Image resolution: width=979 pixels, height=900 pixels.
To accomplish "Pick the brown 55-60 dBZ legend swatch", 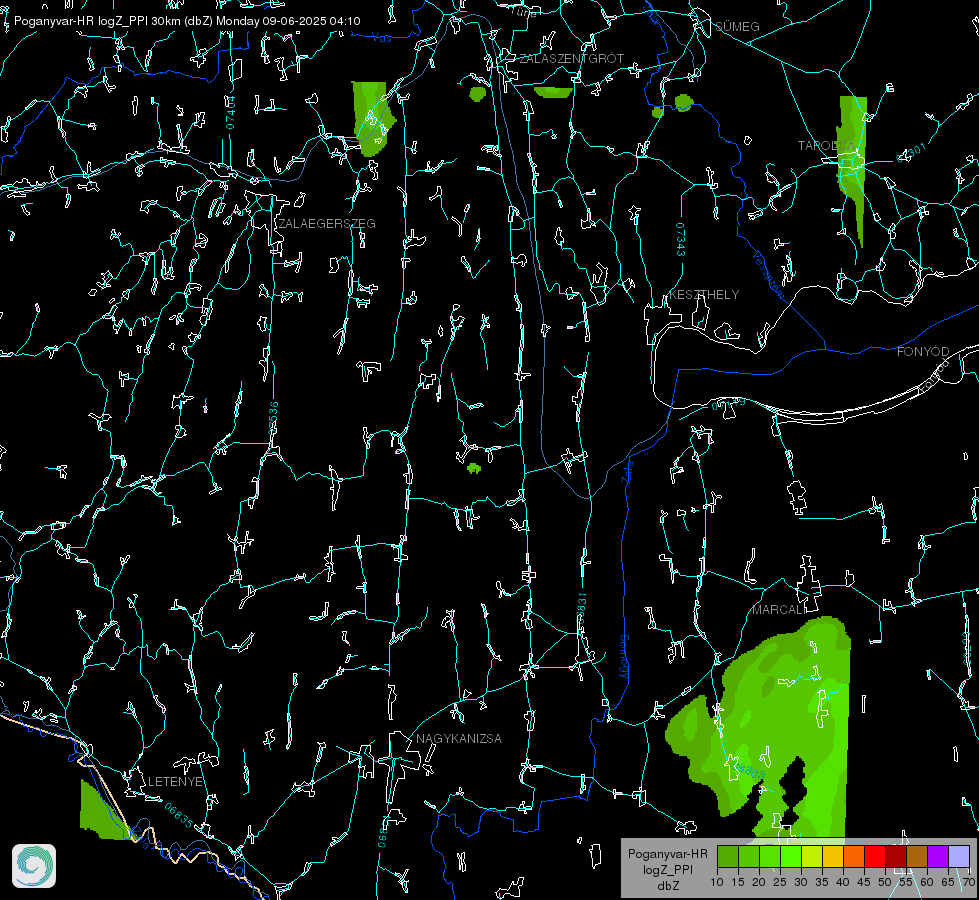I will 917,856.
